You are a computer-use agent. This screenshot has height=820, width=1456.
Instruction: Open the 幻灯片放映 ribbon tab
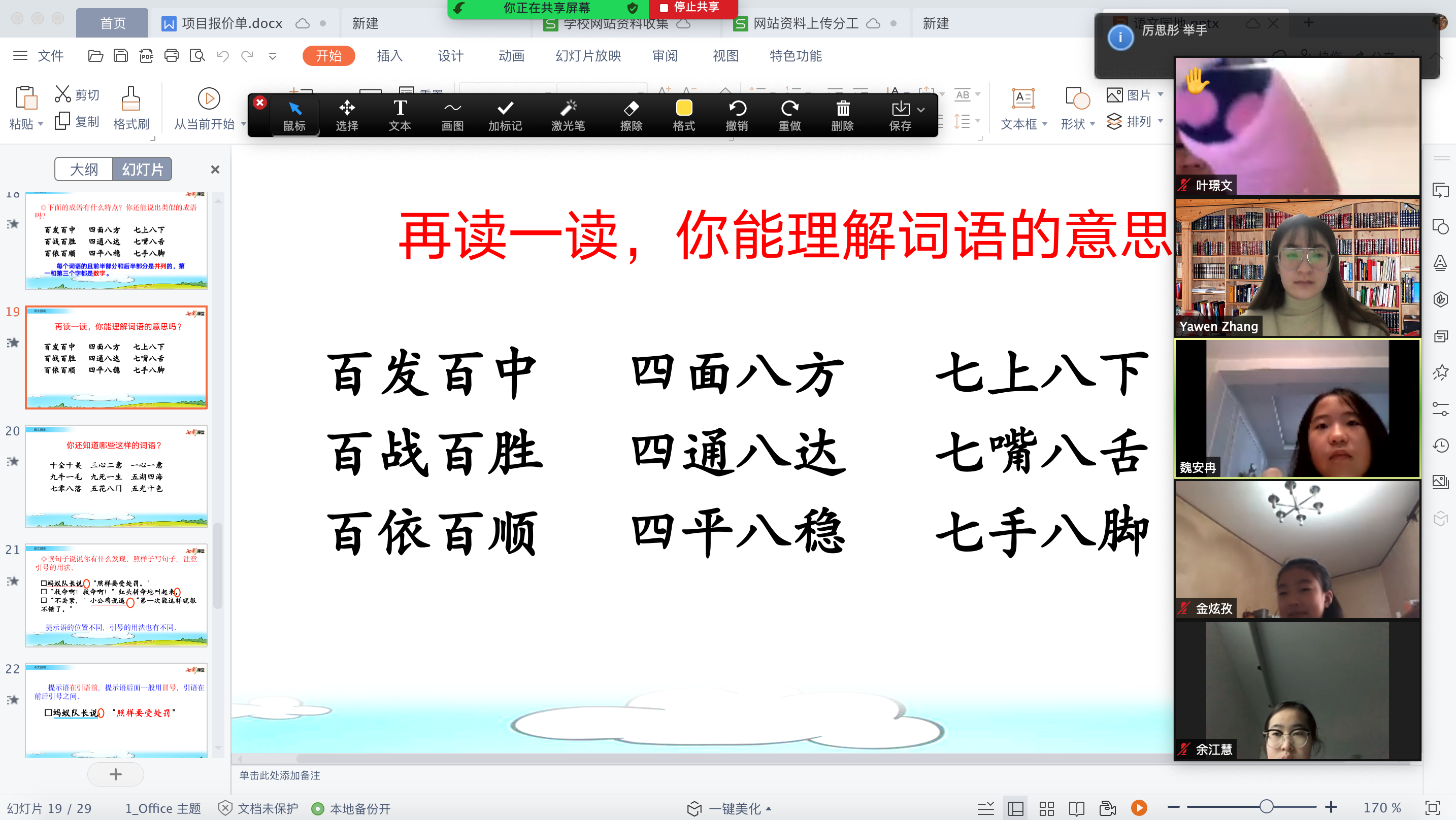(588, 55)
